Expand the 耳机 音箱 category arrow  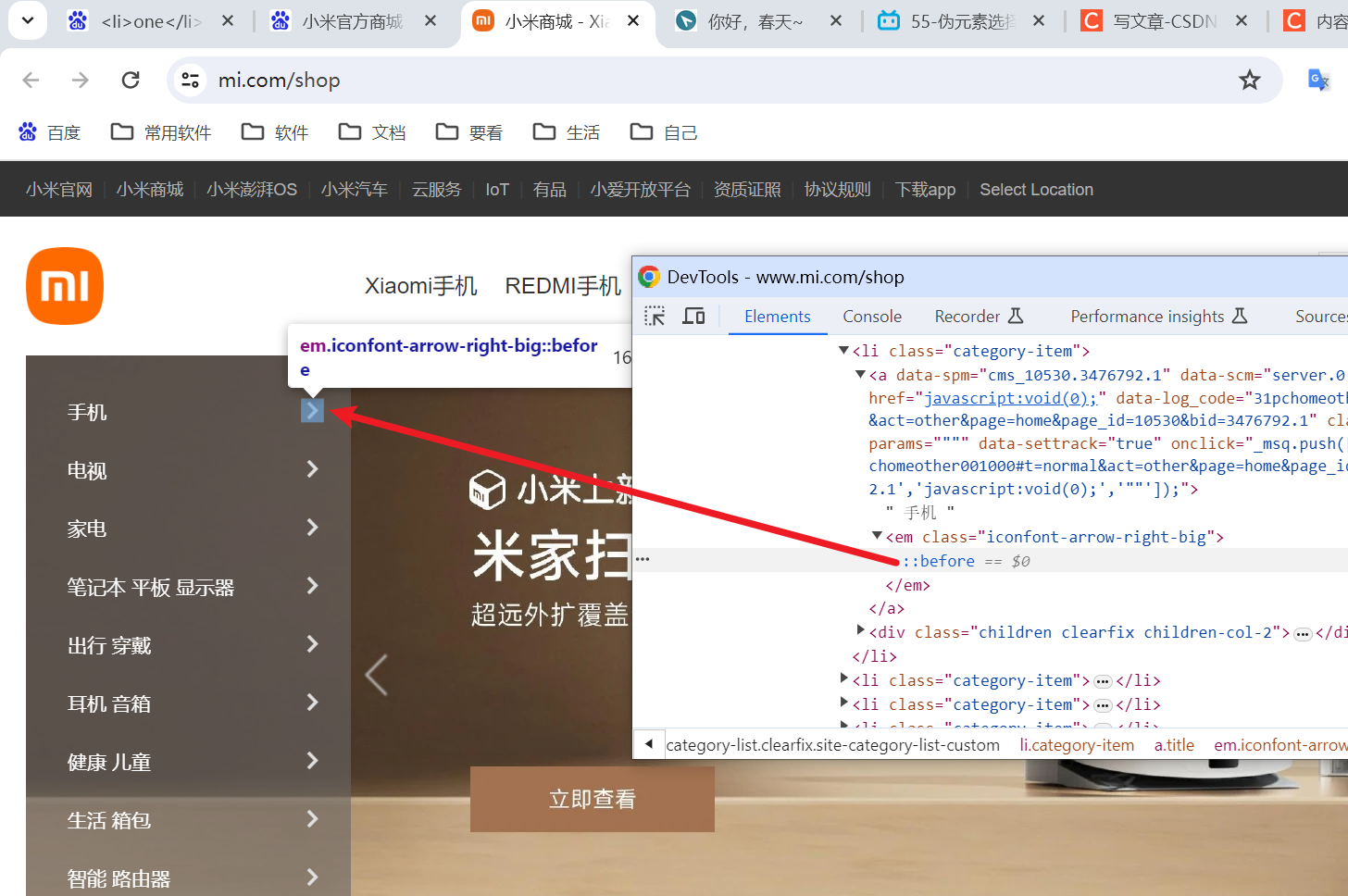313,703
